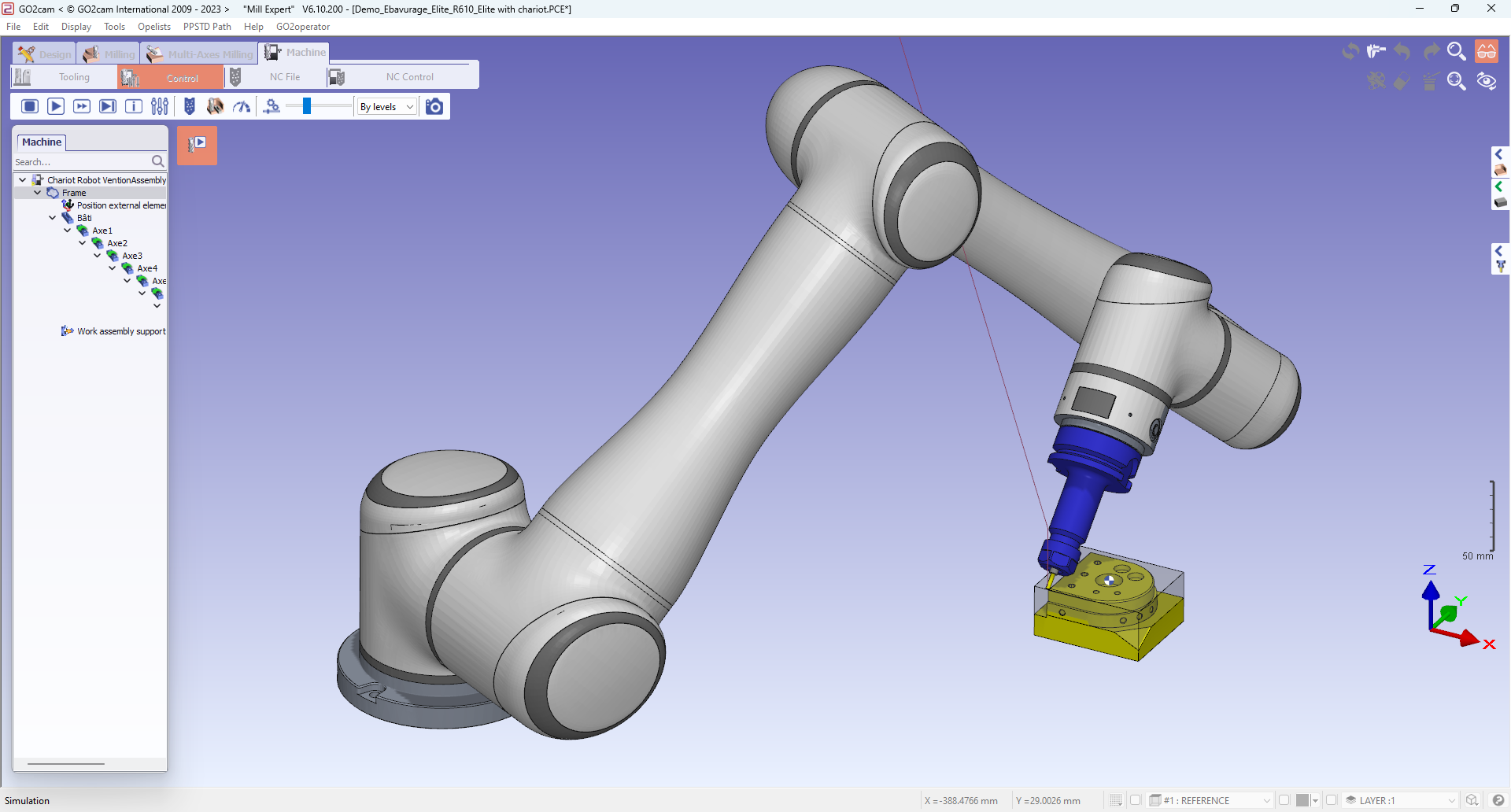The height and width of the screenshot is (812, 1511).
Task: Open the NC File section
Action: [274, 77]
